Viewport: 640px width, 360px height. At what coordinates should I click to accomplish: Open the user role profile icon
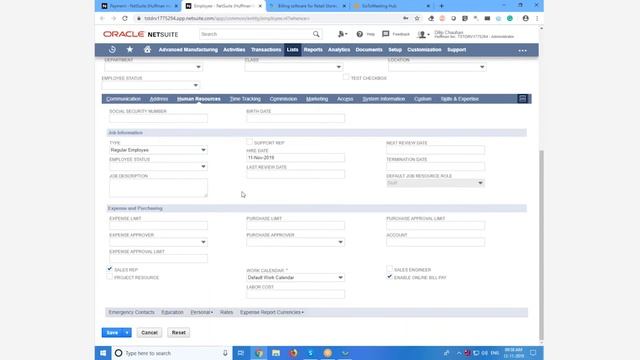point(423,35)
